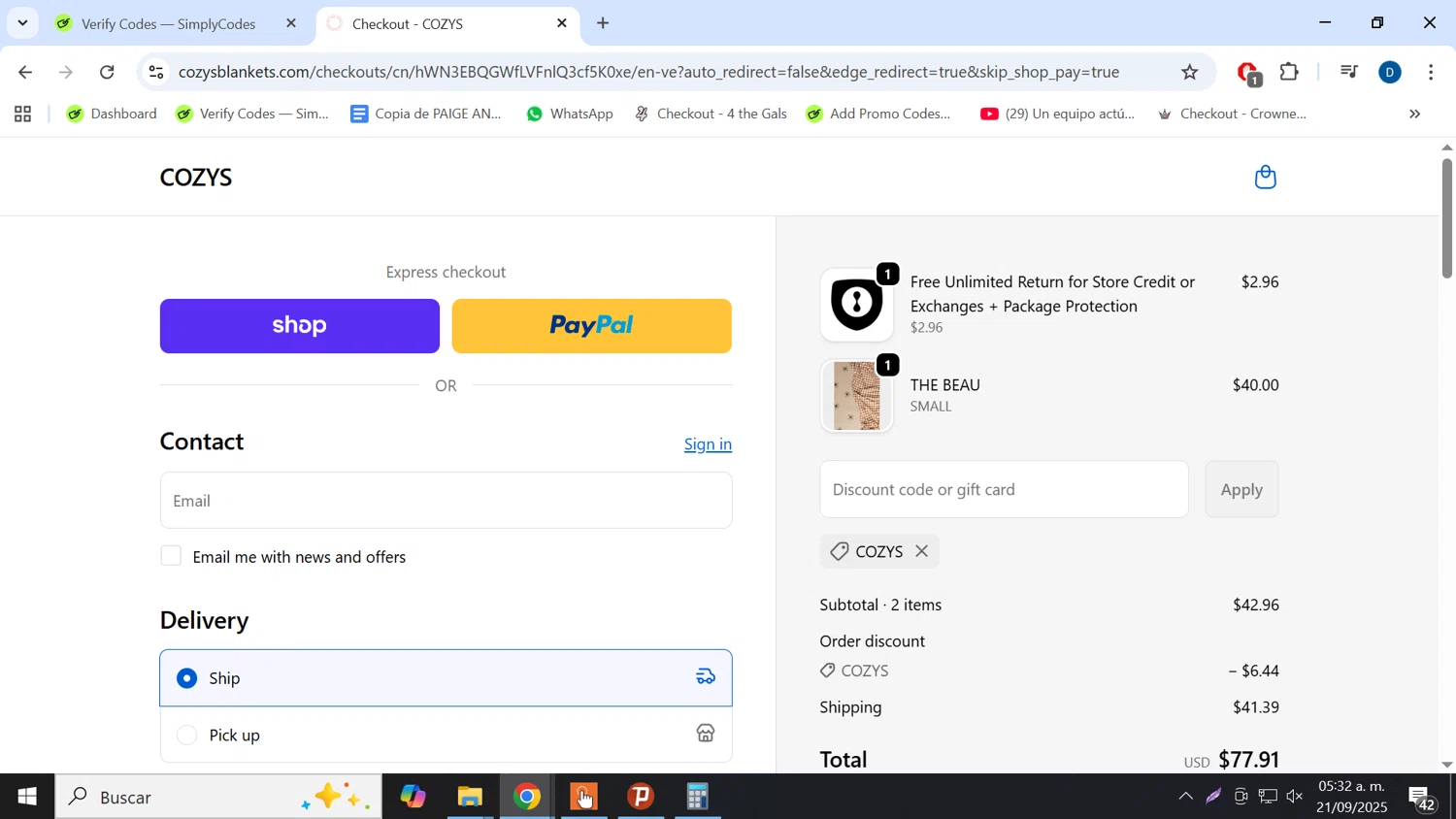View site information icon in address bar

tap(156, 73)
